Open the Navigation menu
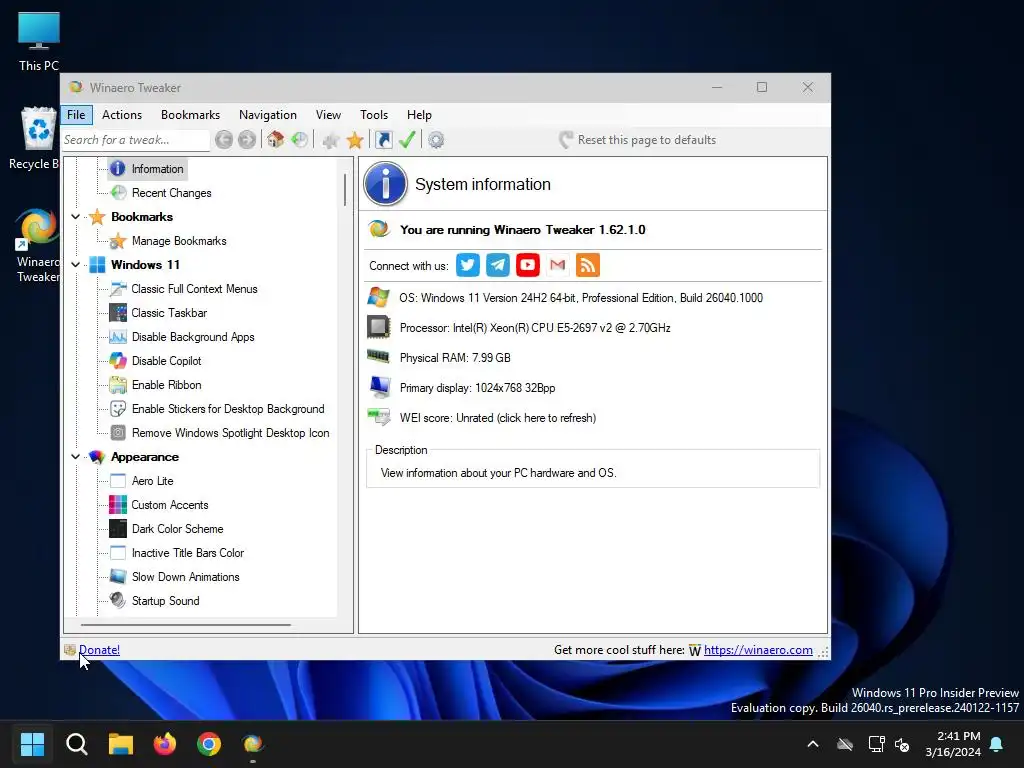1024x768 pixels. pos(268,115)
